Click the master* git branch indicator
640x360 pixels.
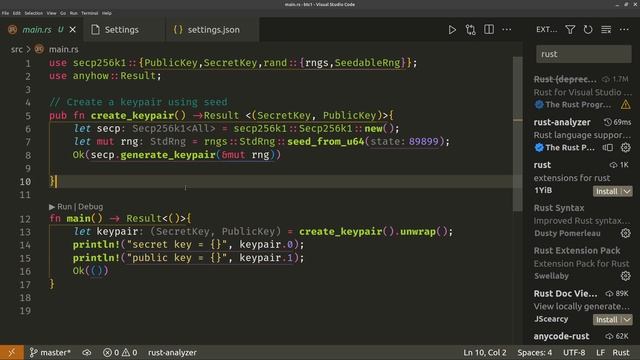(x=50, y=352)
